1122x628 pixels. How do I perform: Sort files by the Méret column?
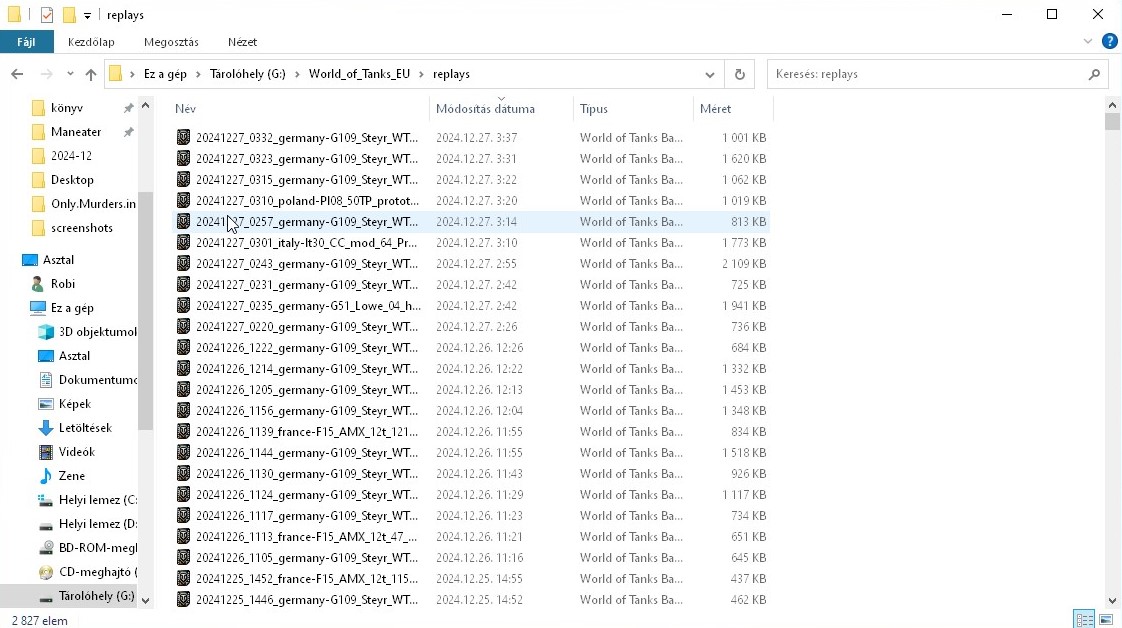tap(733, 109)
